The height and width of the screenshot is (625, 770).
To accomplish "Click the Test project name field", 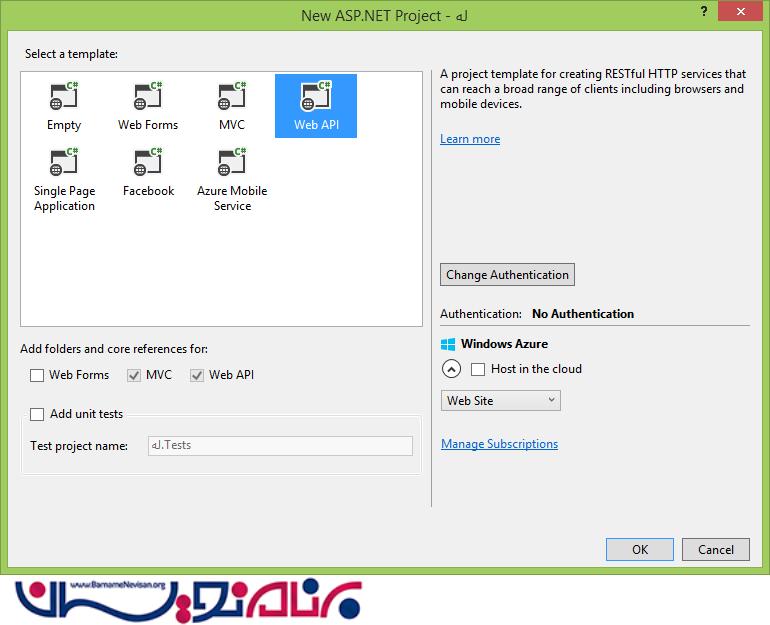I will click(x=280, y=446).
